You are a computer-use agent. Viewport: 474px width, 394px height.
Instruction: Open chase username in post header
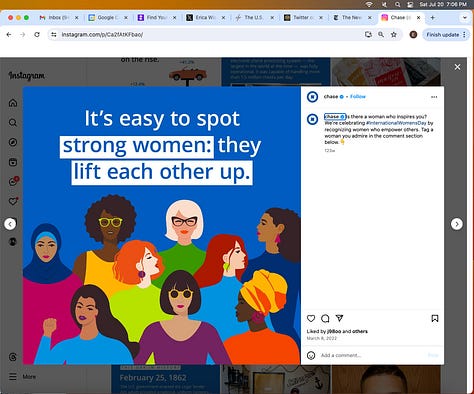coord(331,96)
